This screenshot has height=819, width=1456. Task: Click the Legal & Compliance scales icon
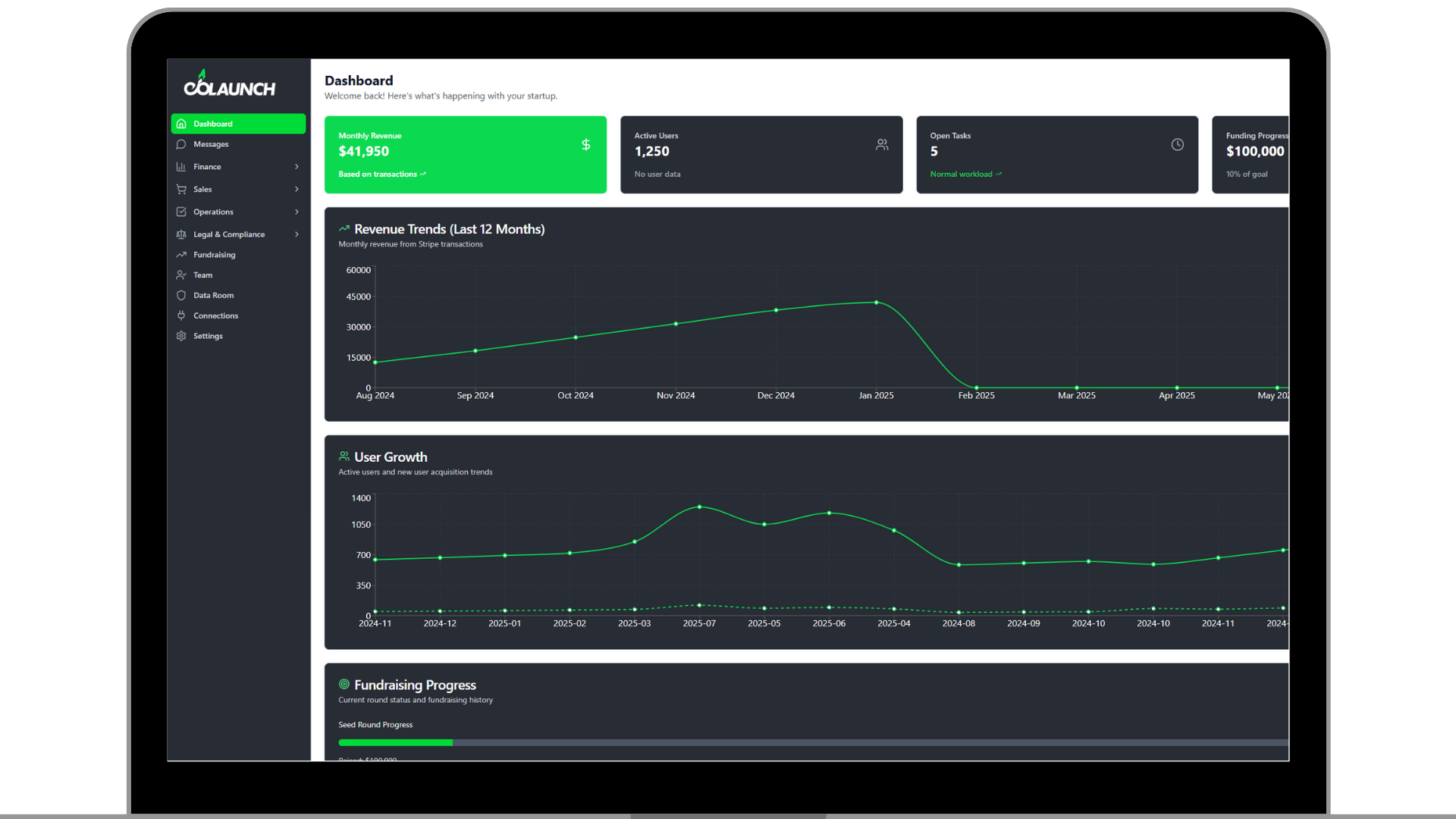point(181,234)
